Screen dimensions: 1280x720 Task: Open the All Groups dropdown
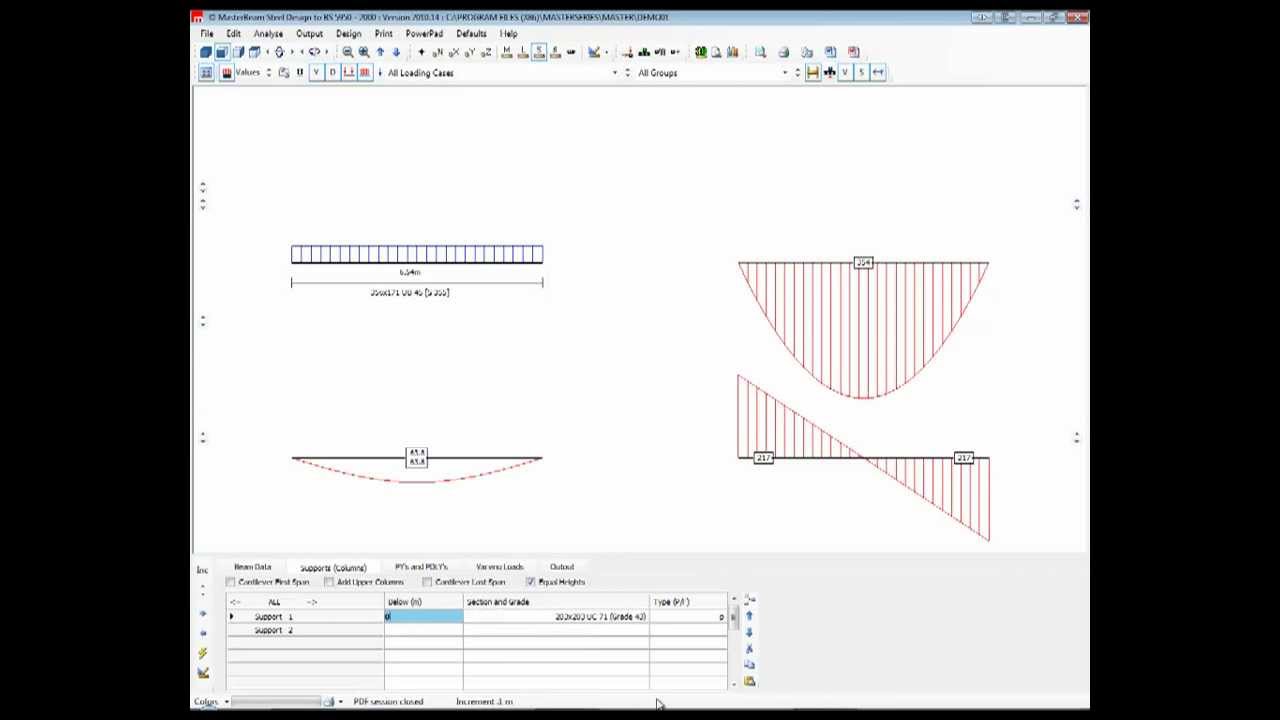(785, 73)
